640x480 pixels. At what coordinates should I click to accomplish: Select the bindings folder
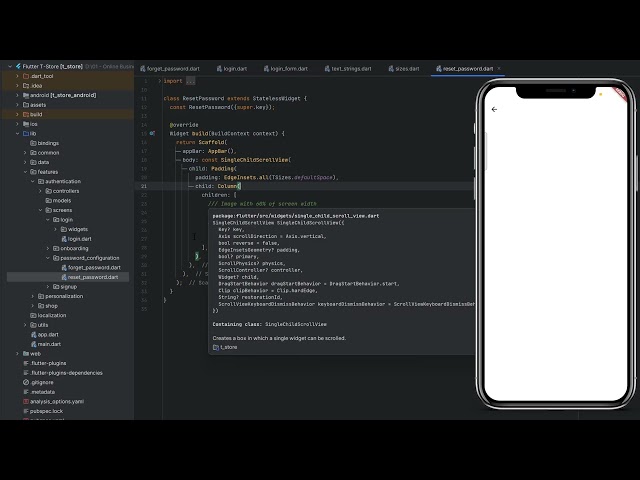point(44,143)
